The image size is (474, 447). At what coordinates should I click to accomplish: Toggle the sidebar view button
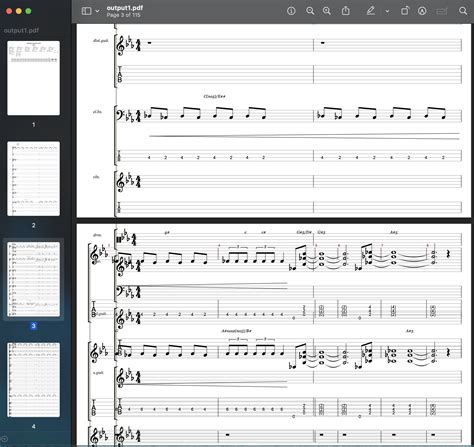point(86,11)
